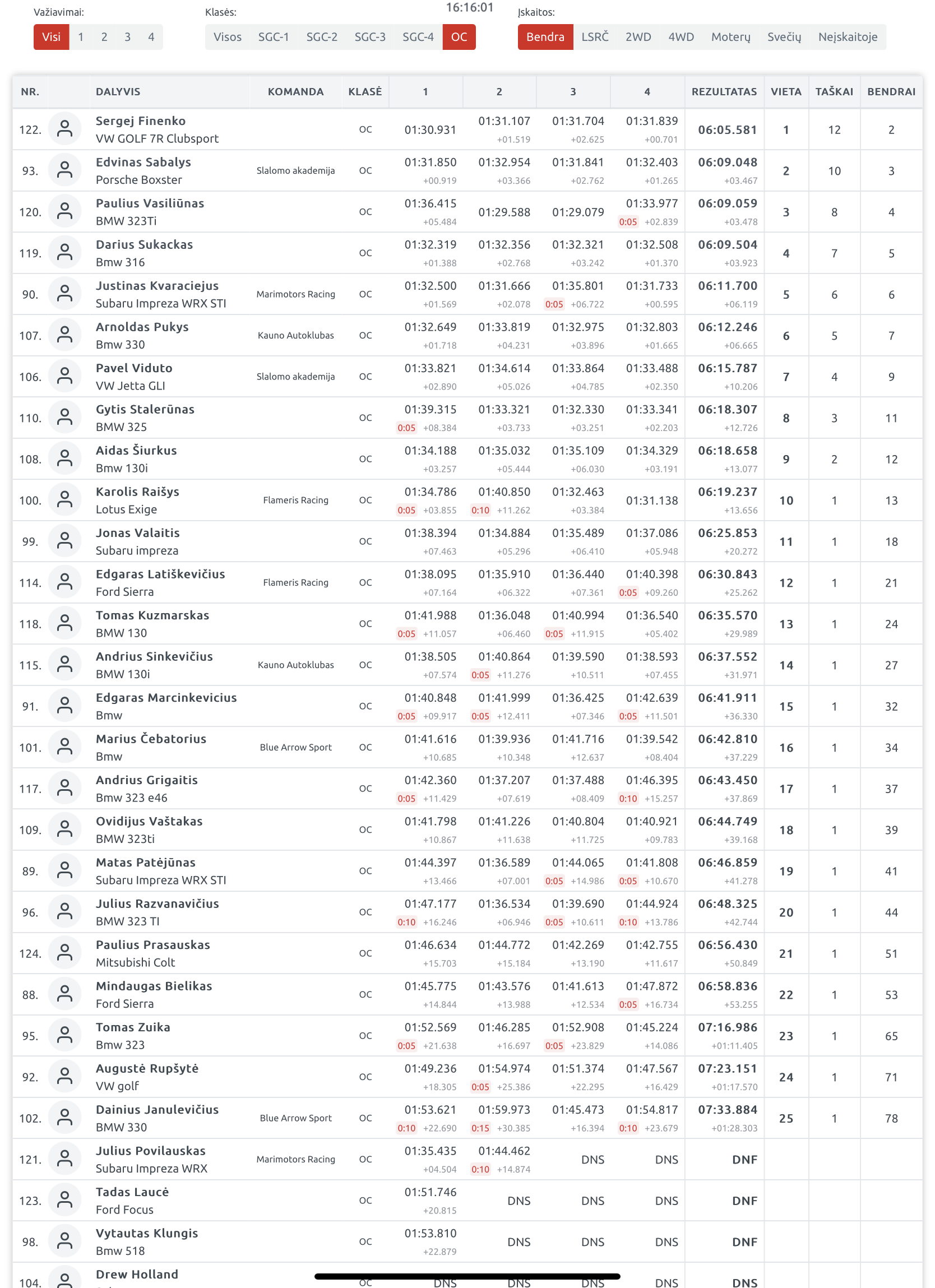Click the name Sergej Finenko
The height and width of the screenshot is (1288, 935).
140,121
